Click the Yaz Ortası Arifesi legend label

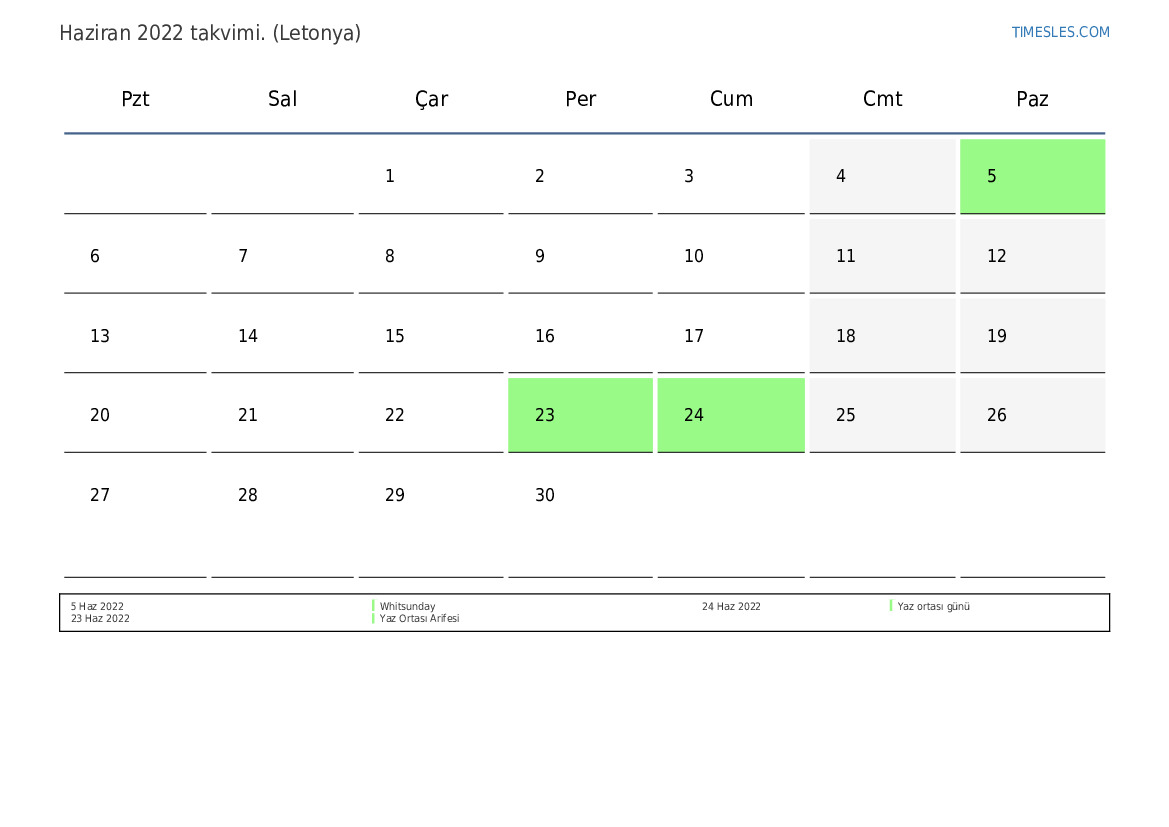(419, 618)
